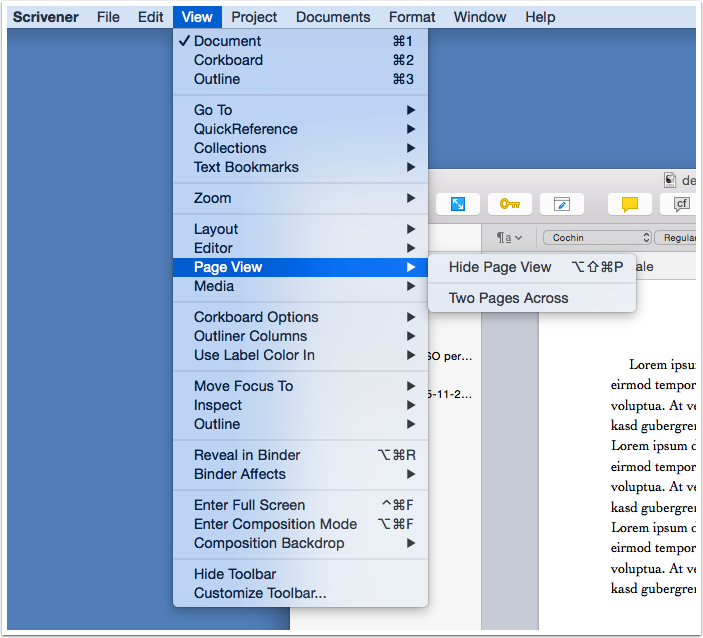The image size is (703, 638).
Task: Choose Enter Composition Mode
Action: [x=300, y=524]
